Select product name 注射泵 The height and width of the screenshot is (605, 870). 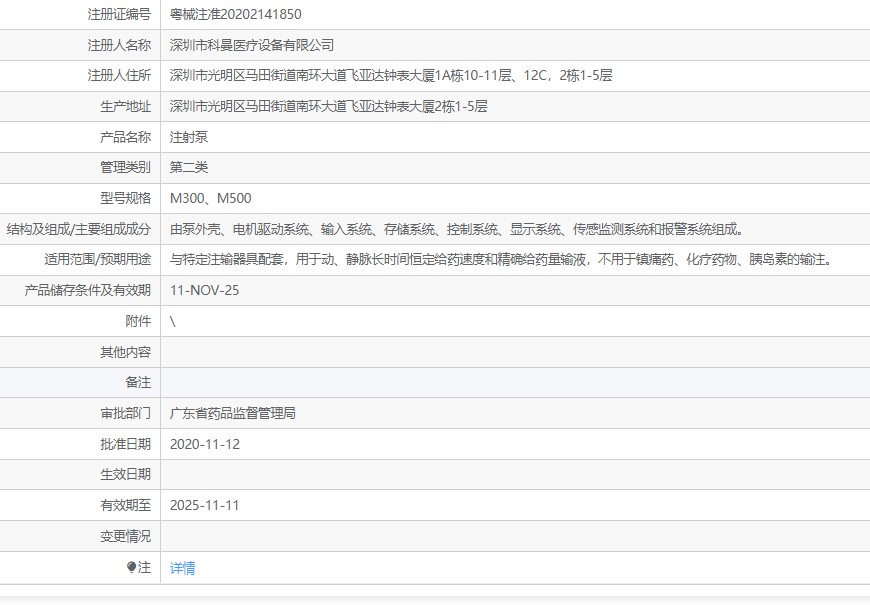(x=189, y=137)
